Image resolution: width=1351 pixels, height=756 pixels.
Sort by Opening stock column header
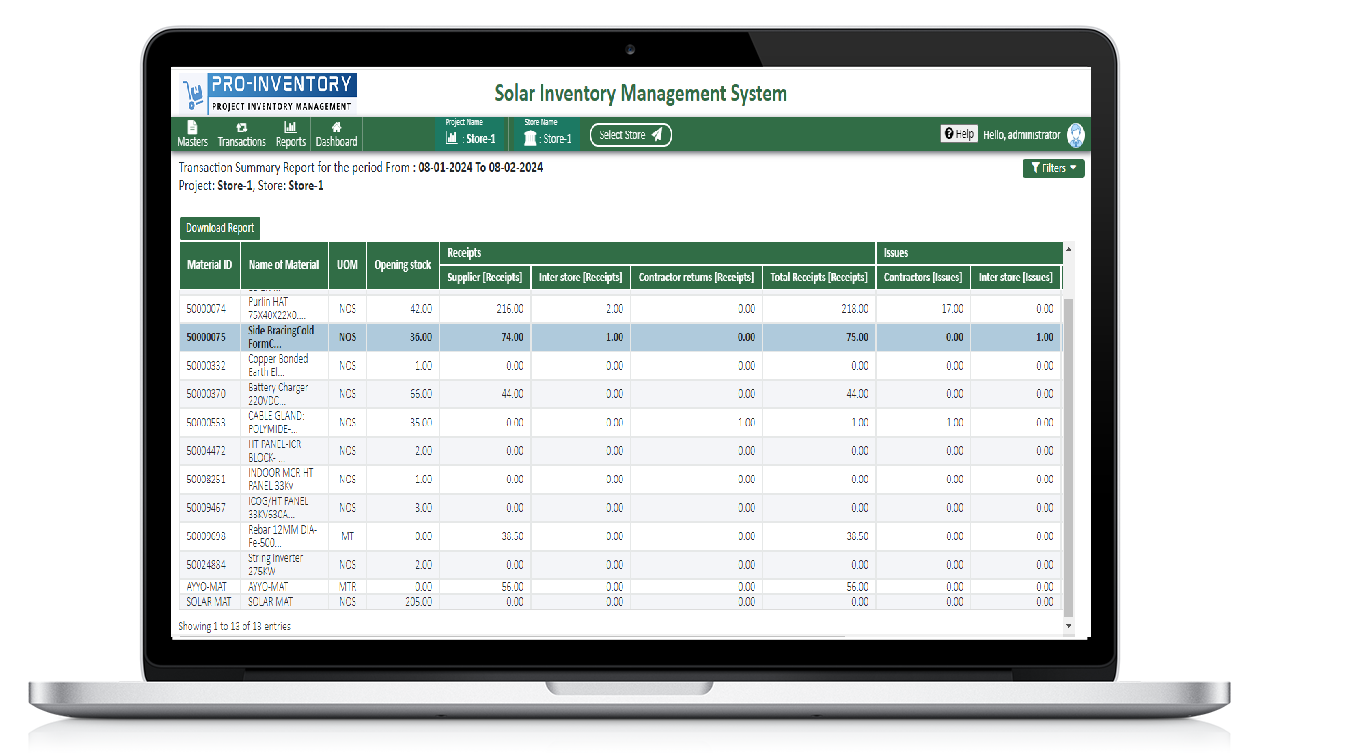(403, 265)
